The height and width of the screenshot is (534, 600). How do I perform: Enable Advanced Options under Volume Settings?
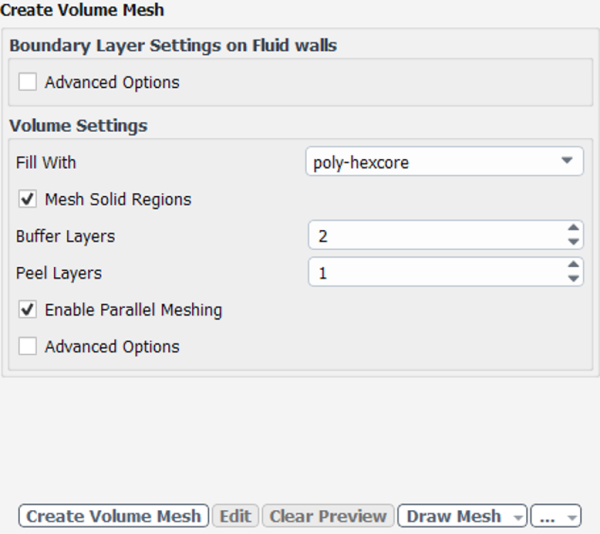click(x=28, y=347)
